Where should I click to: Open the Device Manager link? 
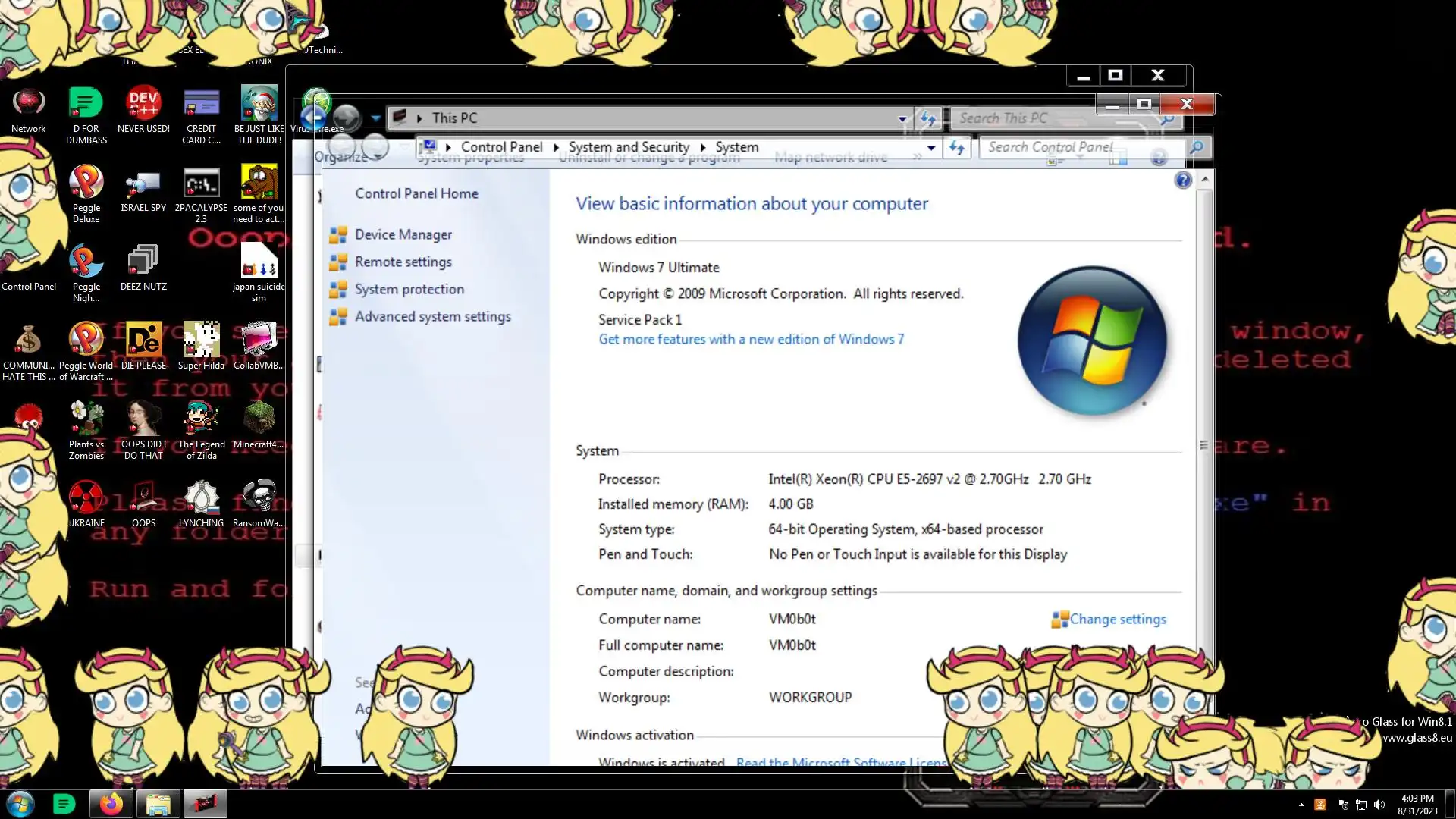point(403,235)
